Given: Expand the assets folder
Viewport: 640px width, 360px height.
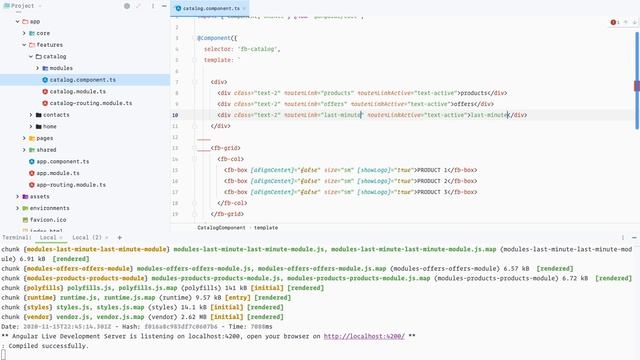Looking at the screenshot, I should pos(18,196).
